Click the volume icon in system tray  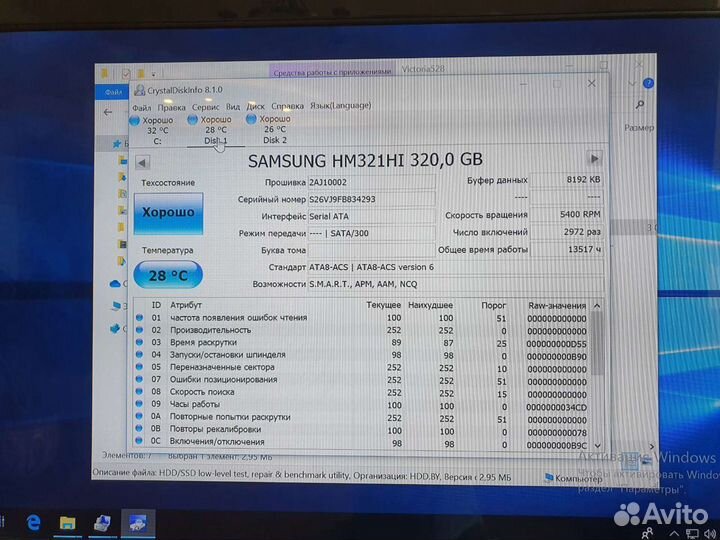[711, 534]
